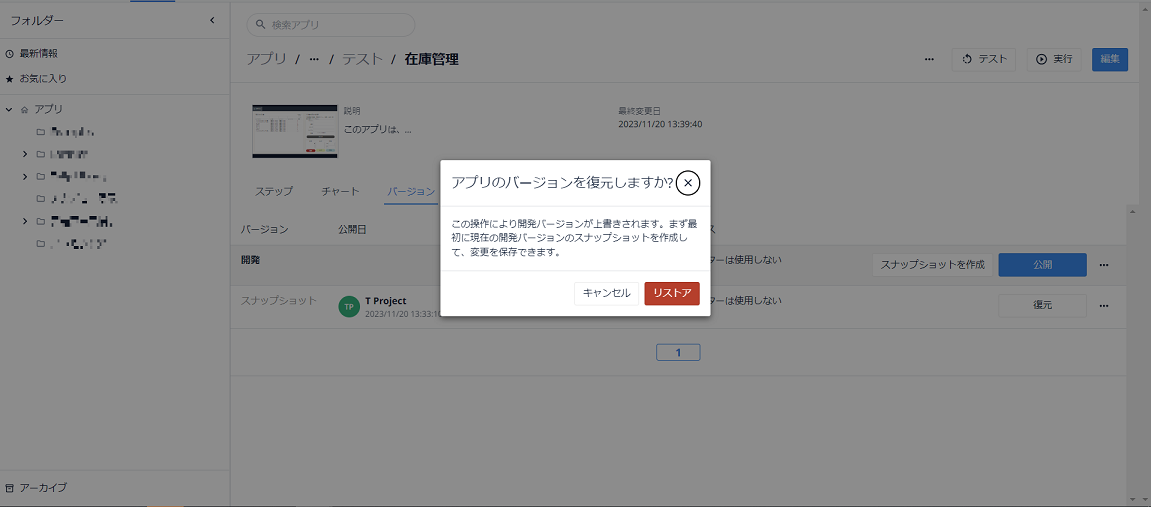Click the T Project author name
The image size is (1151, 507).
(385, 301)
